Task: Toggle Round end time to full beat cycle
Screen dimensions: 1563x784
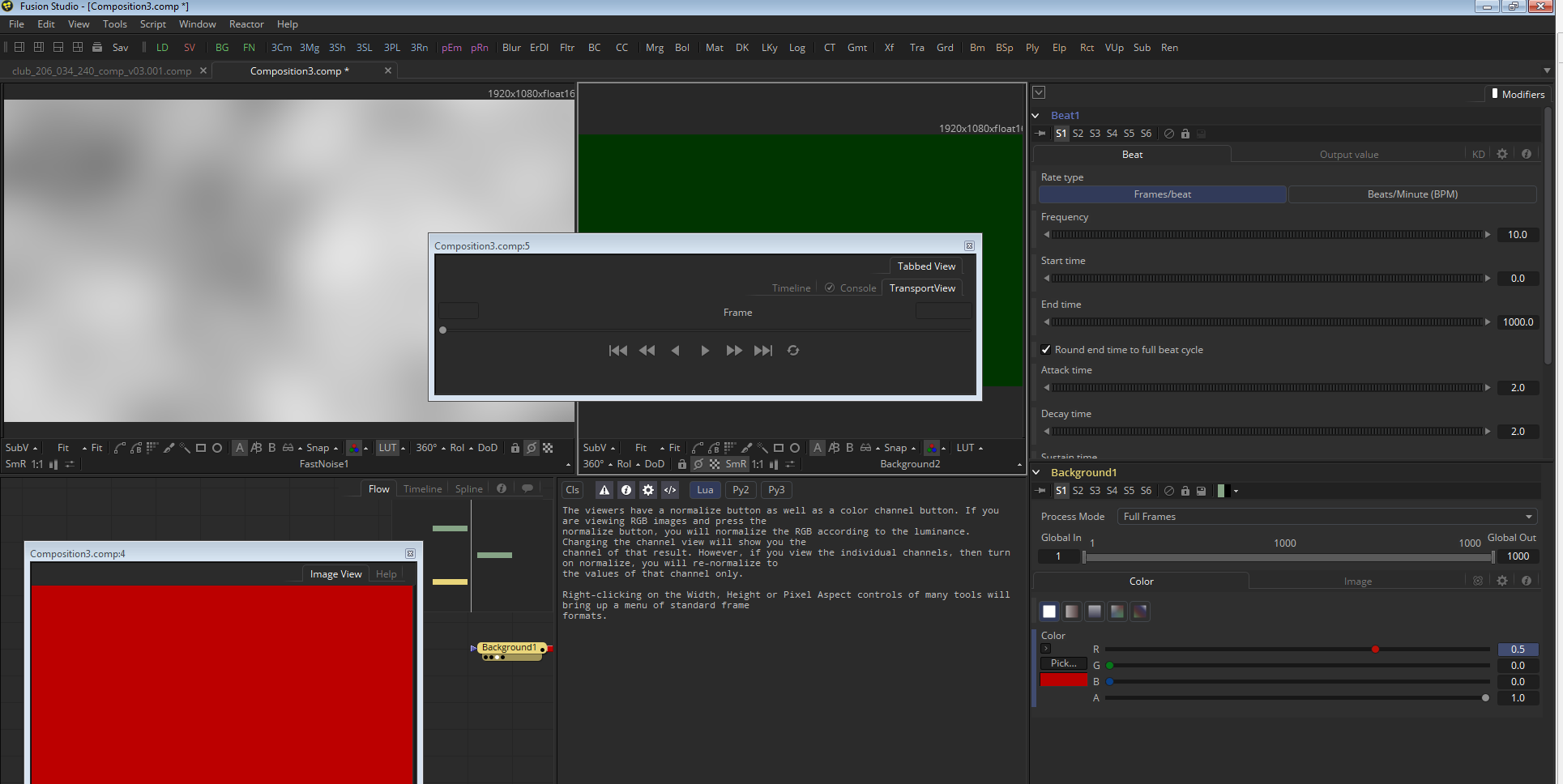Action: pyautogui.click(x=1046, y=350)
